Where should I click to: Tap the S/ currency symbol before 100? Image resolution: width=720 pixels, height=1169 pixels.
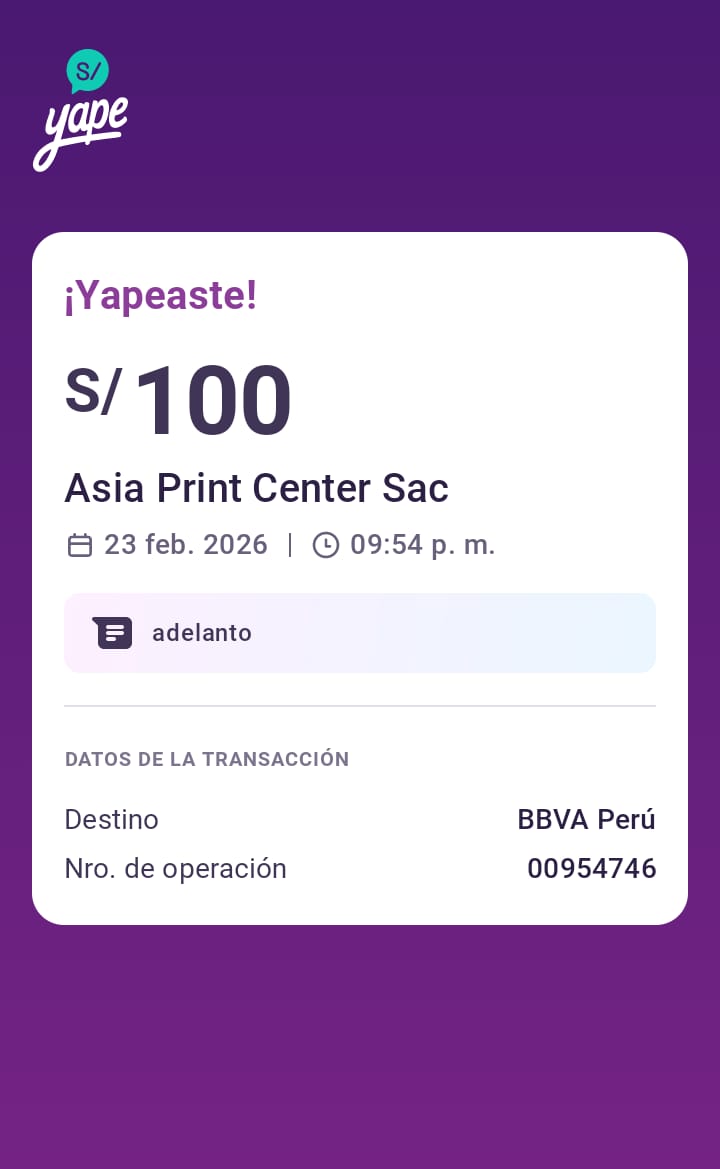click(93, 391)
